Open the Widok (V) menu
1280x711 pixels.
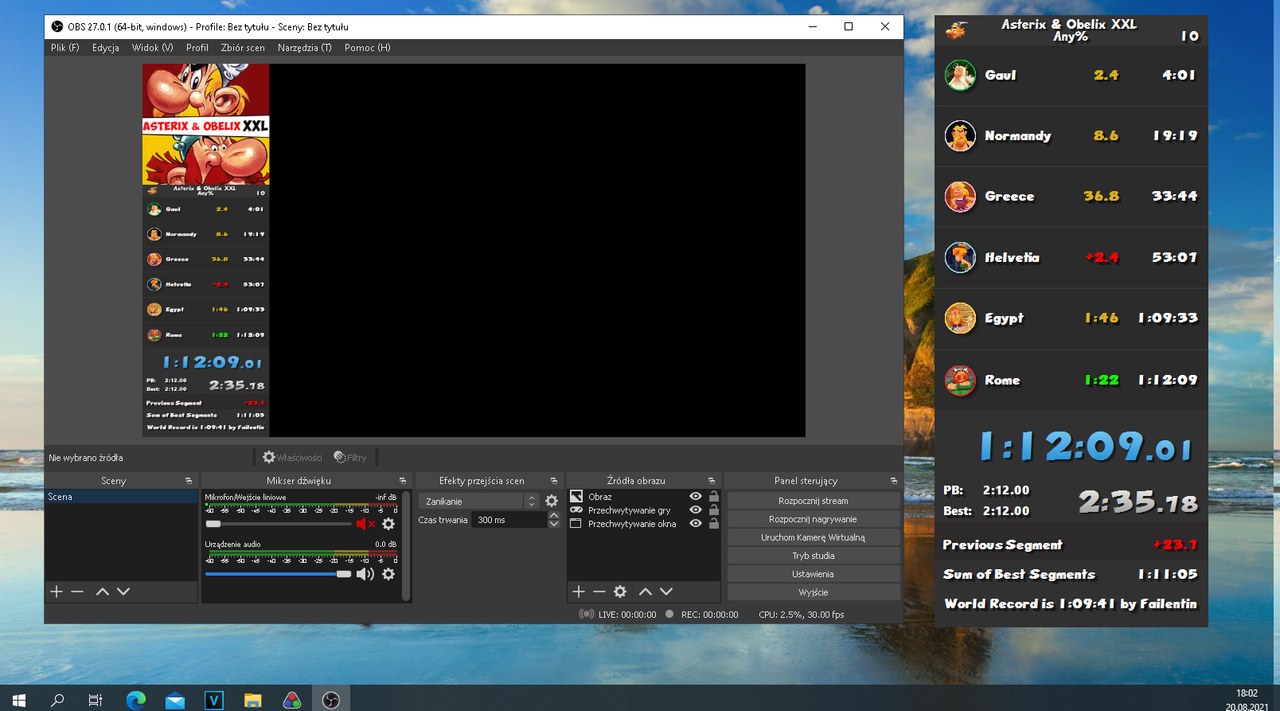[152, 47]
